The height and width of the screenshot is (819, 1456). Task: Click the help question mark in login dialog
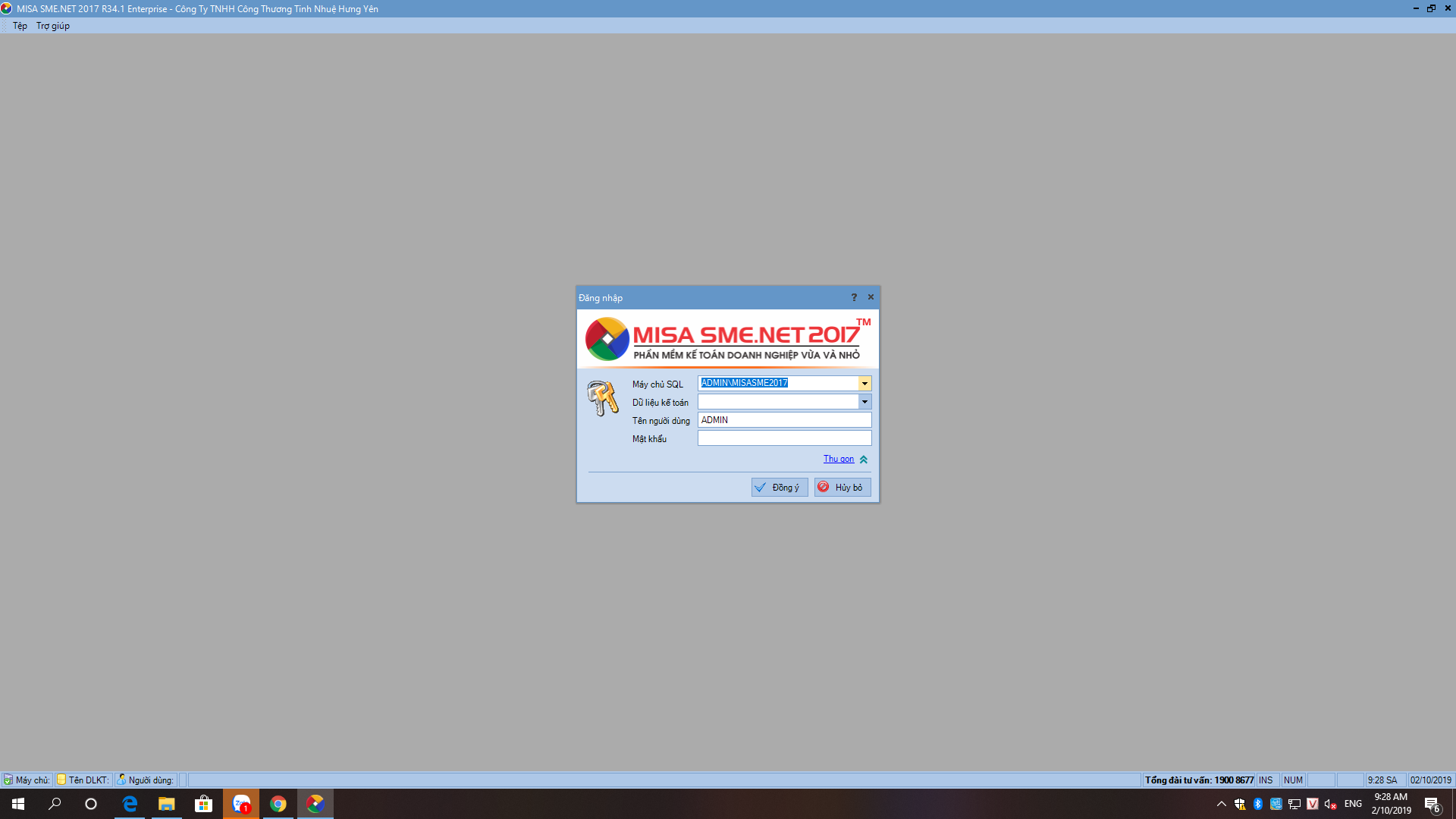coord(854,297)
